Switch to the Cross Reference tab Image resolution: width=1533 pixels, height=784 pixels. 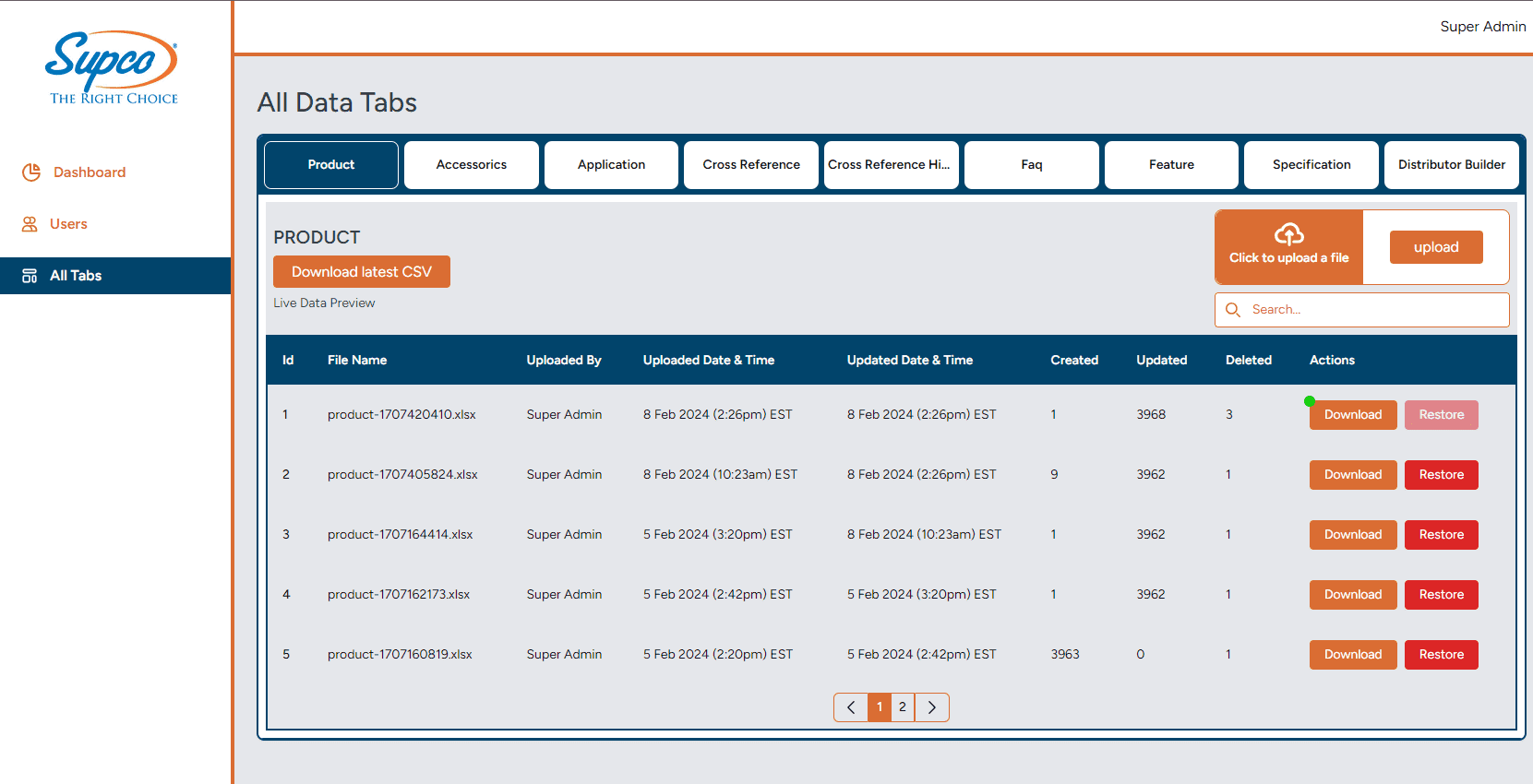coord(751,165)
